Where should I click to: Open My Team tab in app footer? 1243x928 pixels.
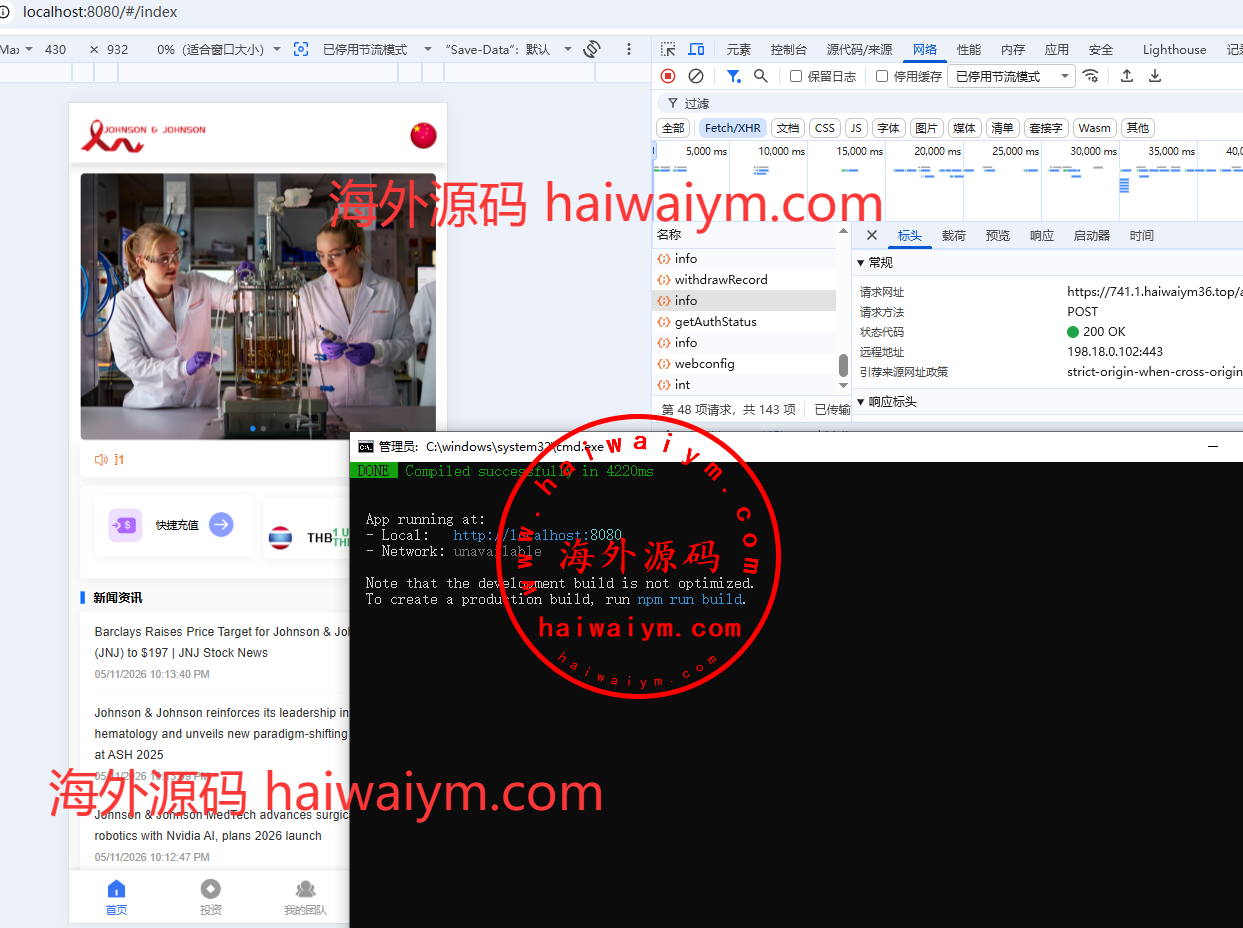click(x=305, y=897)
